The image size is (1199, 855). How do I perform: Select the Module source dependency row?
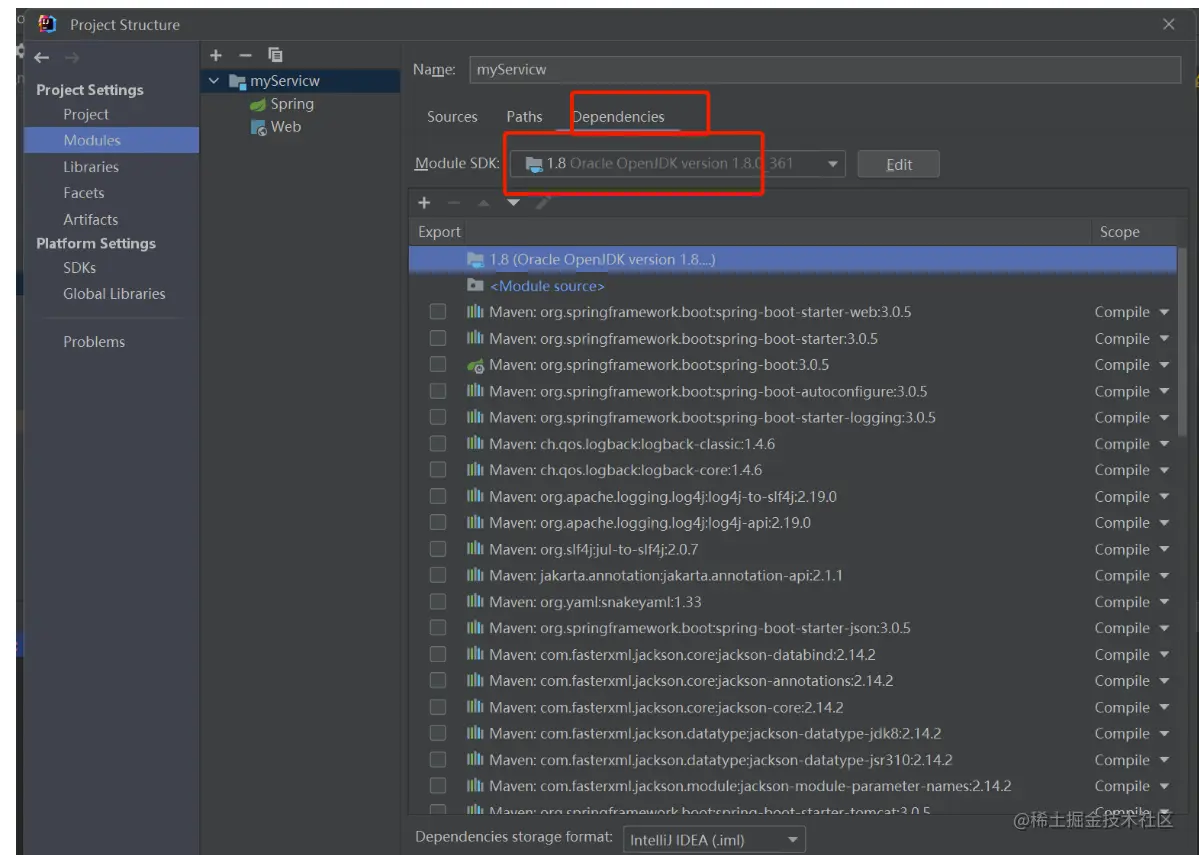pyautogui.click(x=792, y=286)
